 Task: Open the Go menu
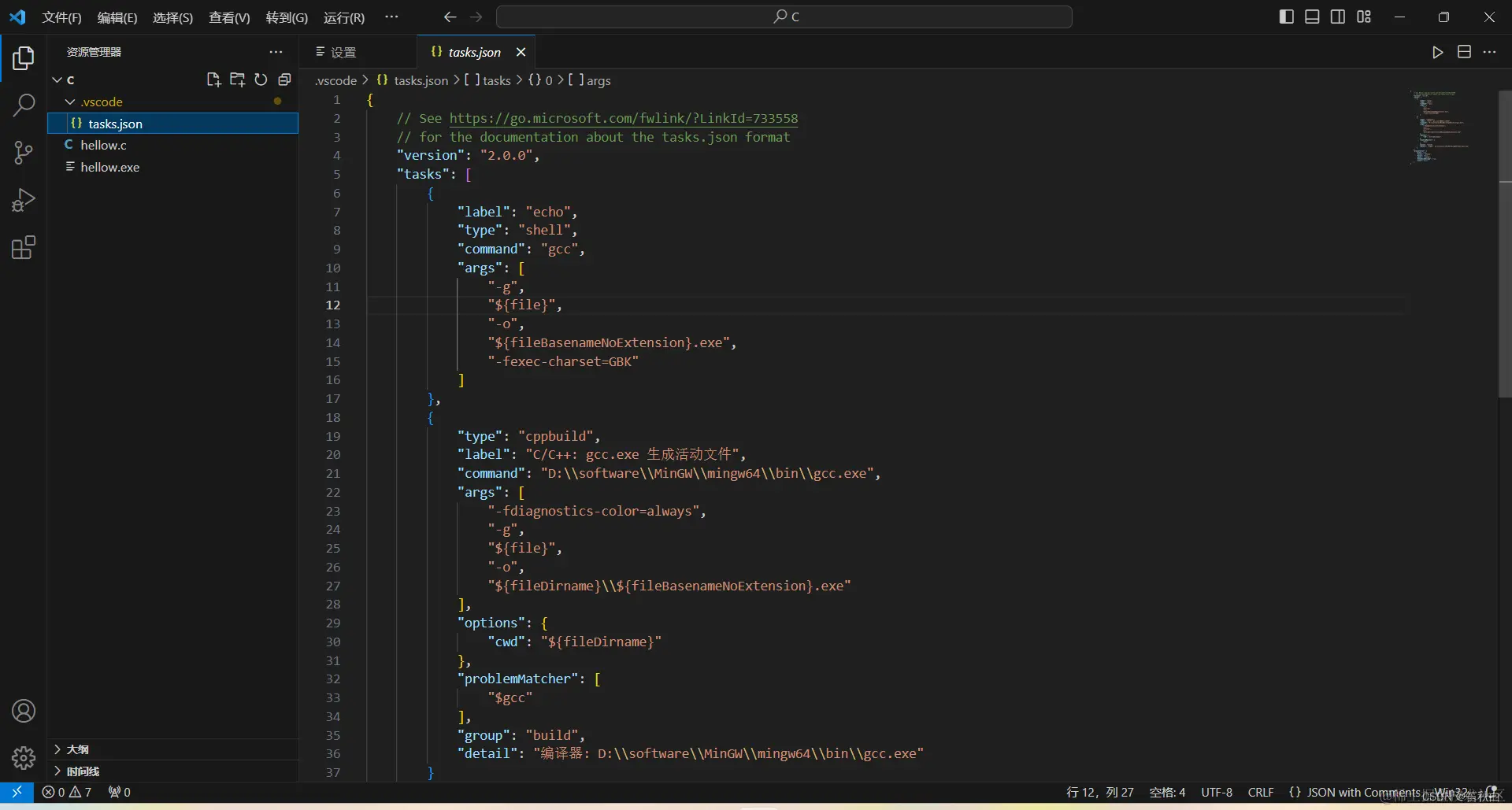287,17
